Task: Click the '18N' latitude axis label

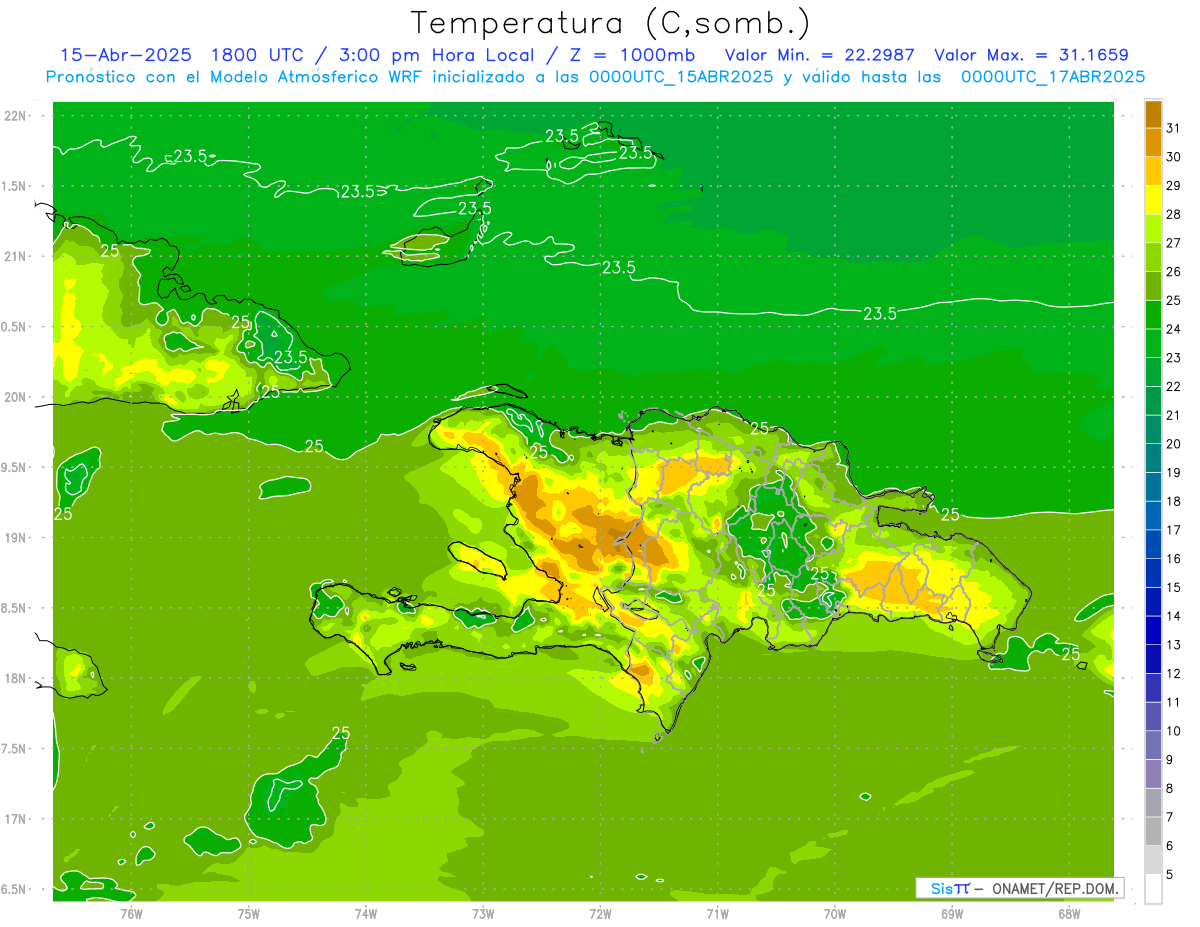Action: [x=16, y=679]
